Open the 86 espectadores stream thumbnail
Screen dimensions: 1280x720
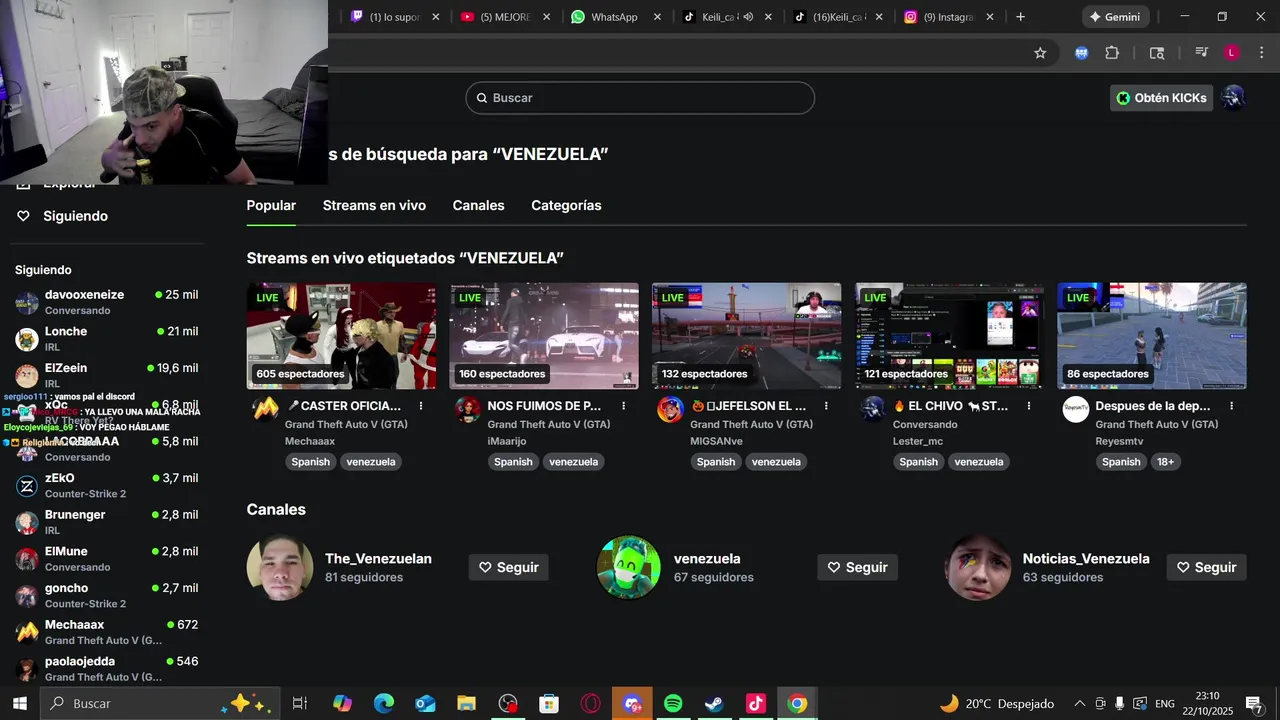[1152, 336]
